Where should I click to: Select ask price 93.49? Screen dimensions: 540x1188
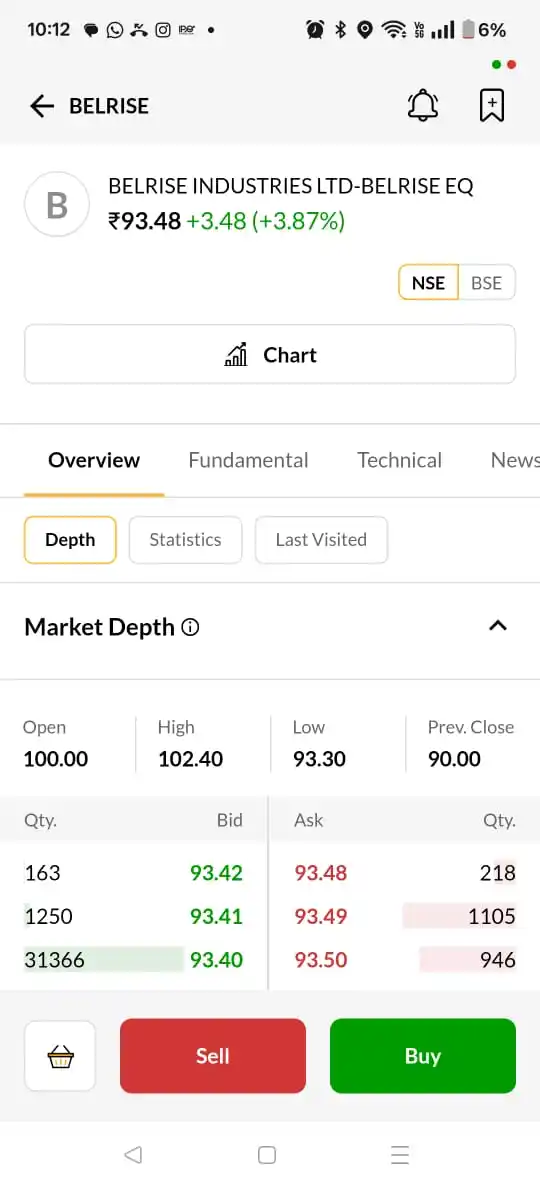(x=321, y=917)
